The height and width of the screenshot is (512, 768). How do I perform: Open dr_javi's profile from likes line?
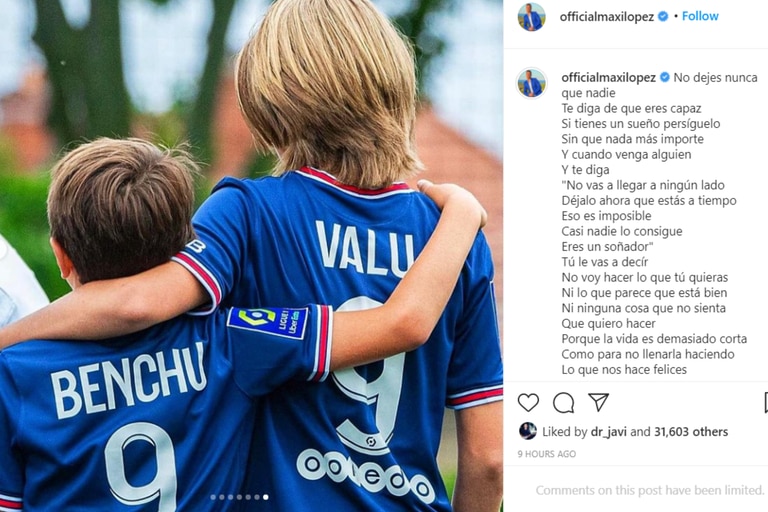point(608,432)
